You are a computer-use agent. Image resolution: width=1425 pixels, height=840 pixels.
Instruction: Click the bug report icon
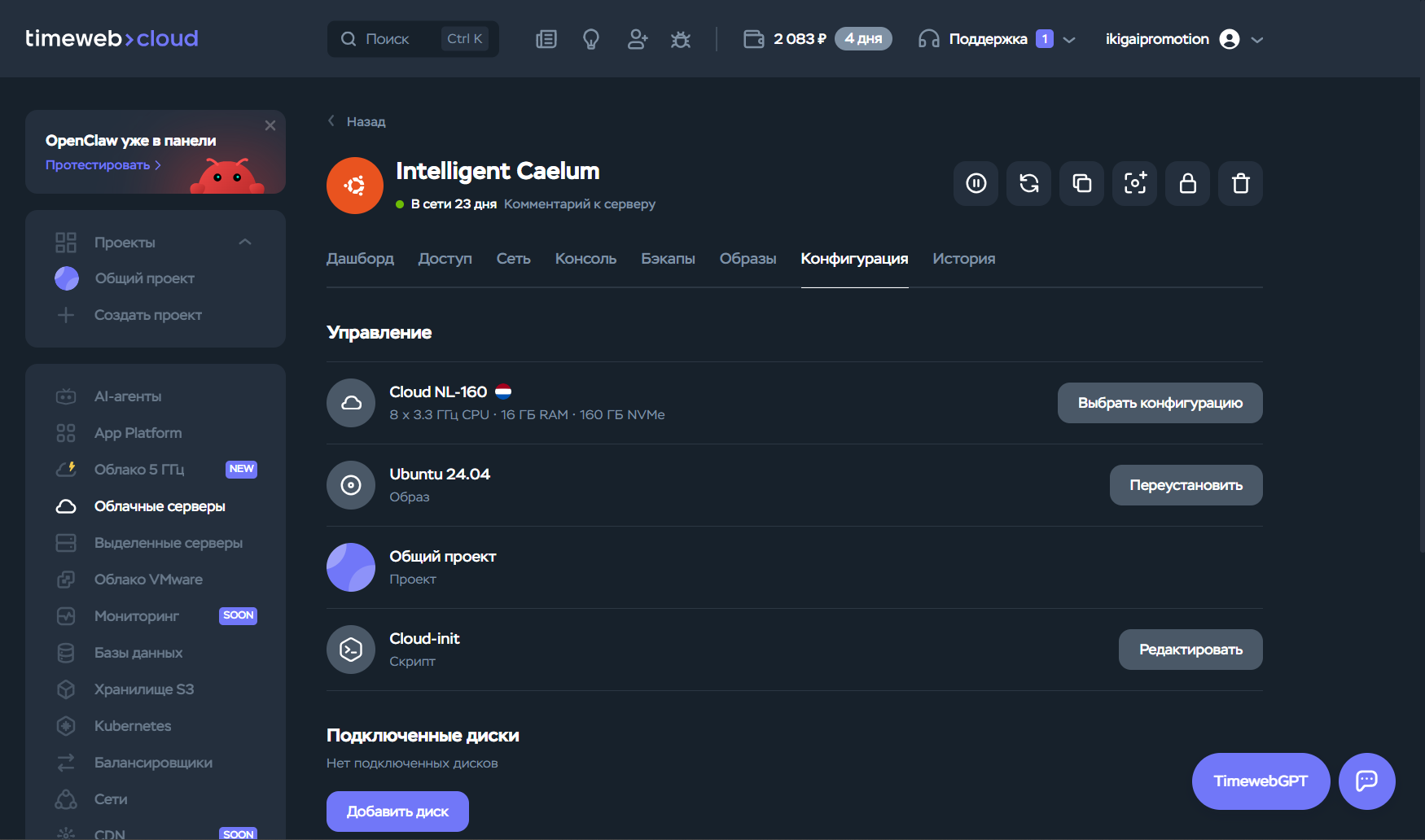681,39
